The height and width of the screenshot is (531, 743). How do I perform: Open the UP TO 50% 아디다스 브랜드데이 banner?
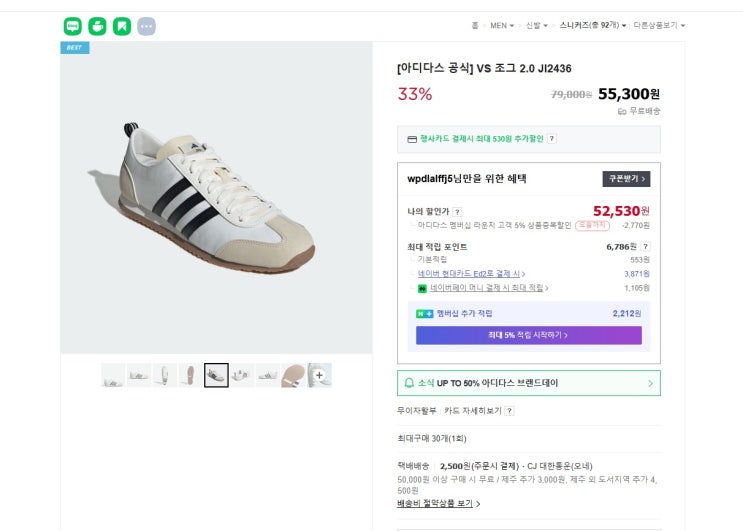click(x=529, y=383)
